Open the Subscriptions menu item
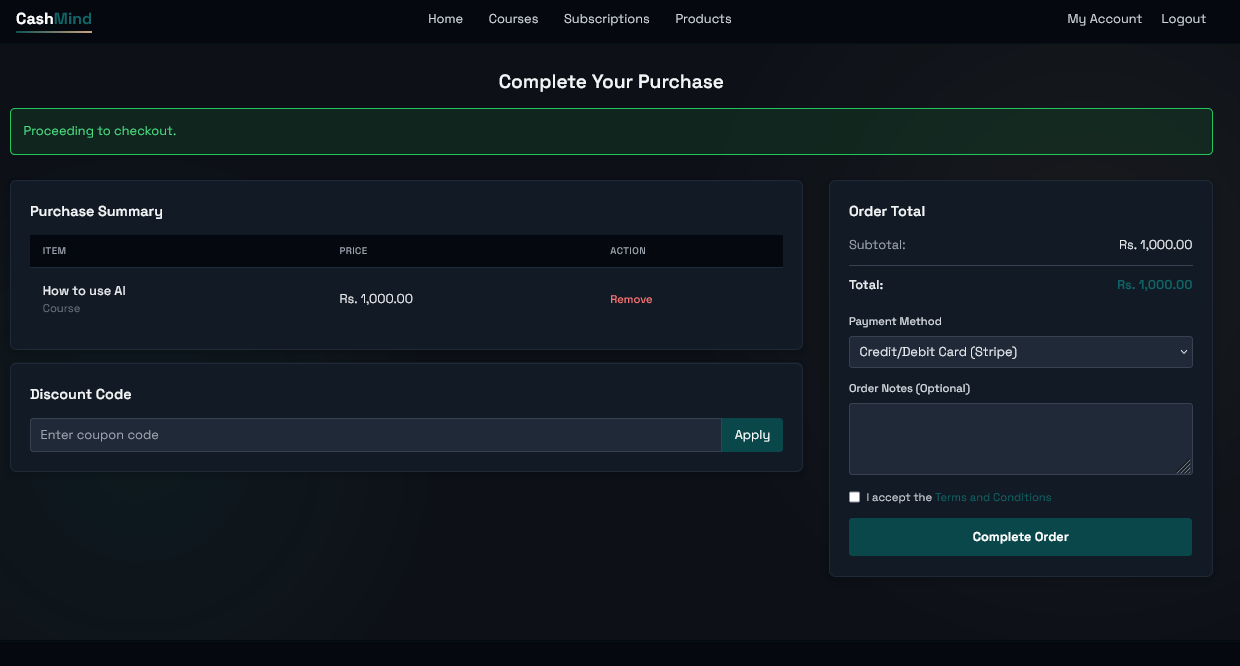Viewport: 1240px width, 666px height. pyautogui.click(x=606, y=19)
